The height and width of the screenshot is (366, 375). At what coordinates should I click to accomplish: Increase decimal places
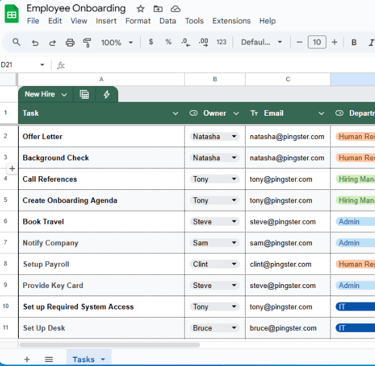coord(203,42)
